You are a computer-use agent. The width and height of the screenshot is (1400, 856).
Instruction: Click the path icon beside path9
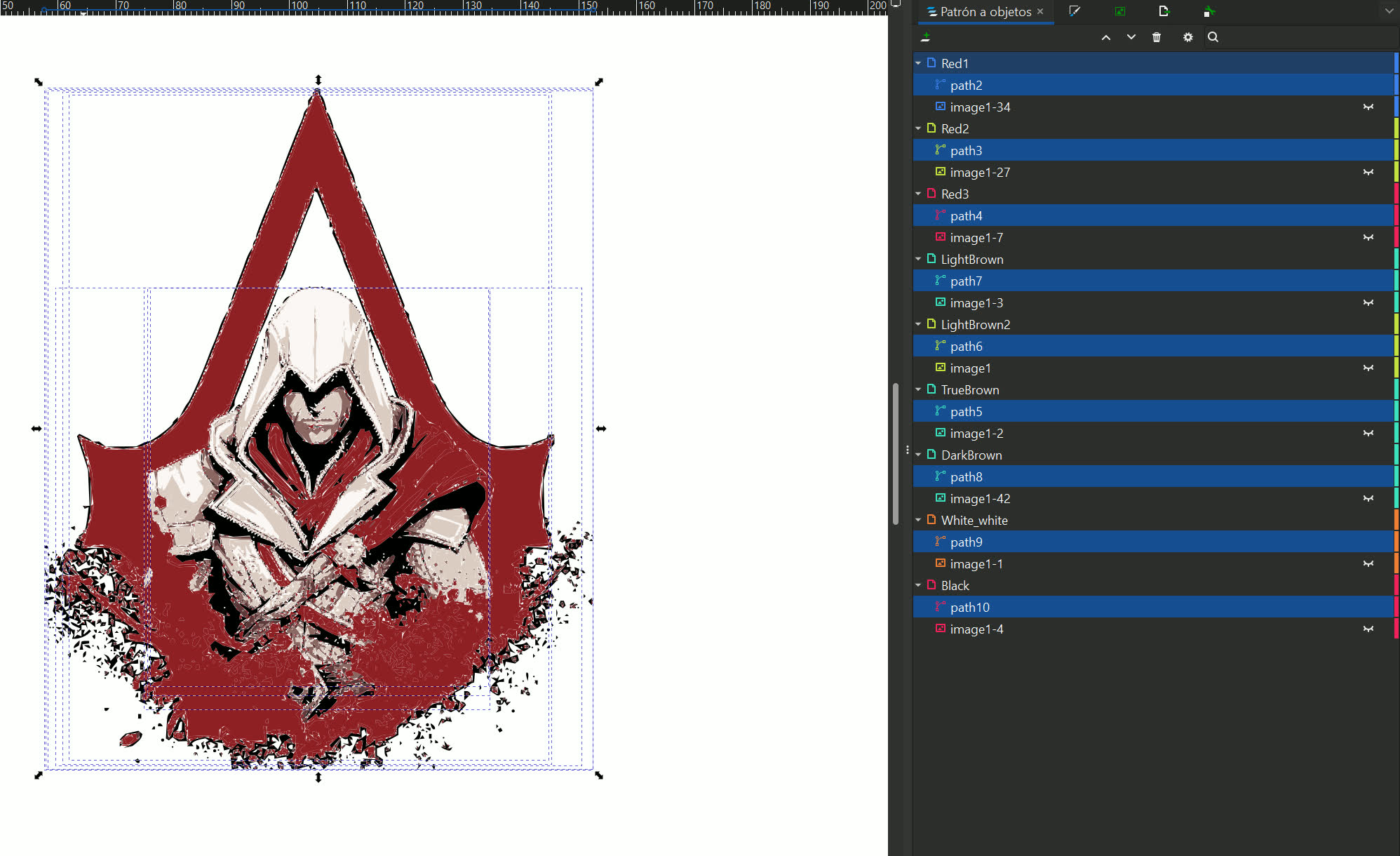[940, 542]
